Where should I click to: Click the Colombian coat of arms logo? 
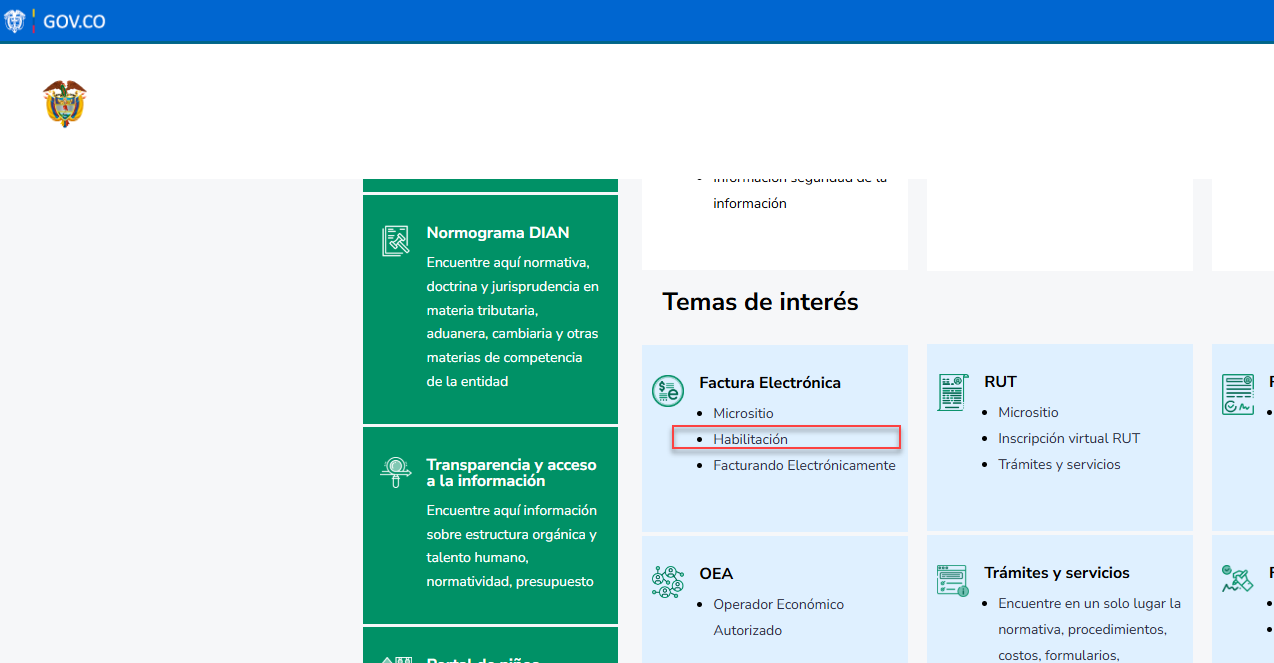pos(65,104)
